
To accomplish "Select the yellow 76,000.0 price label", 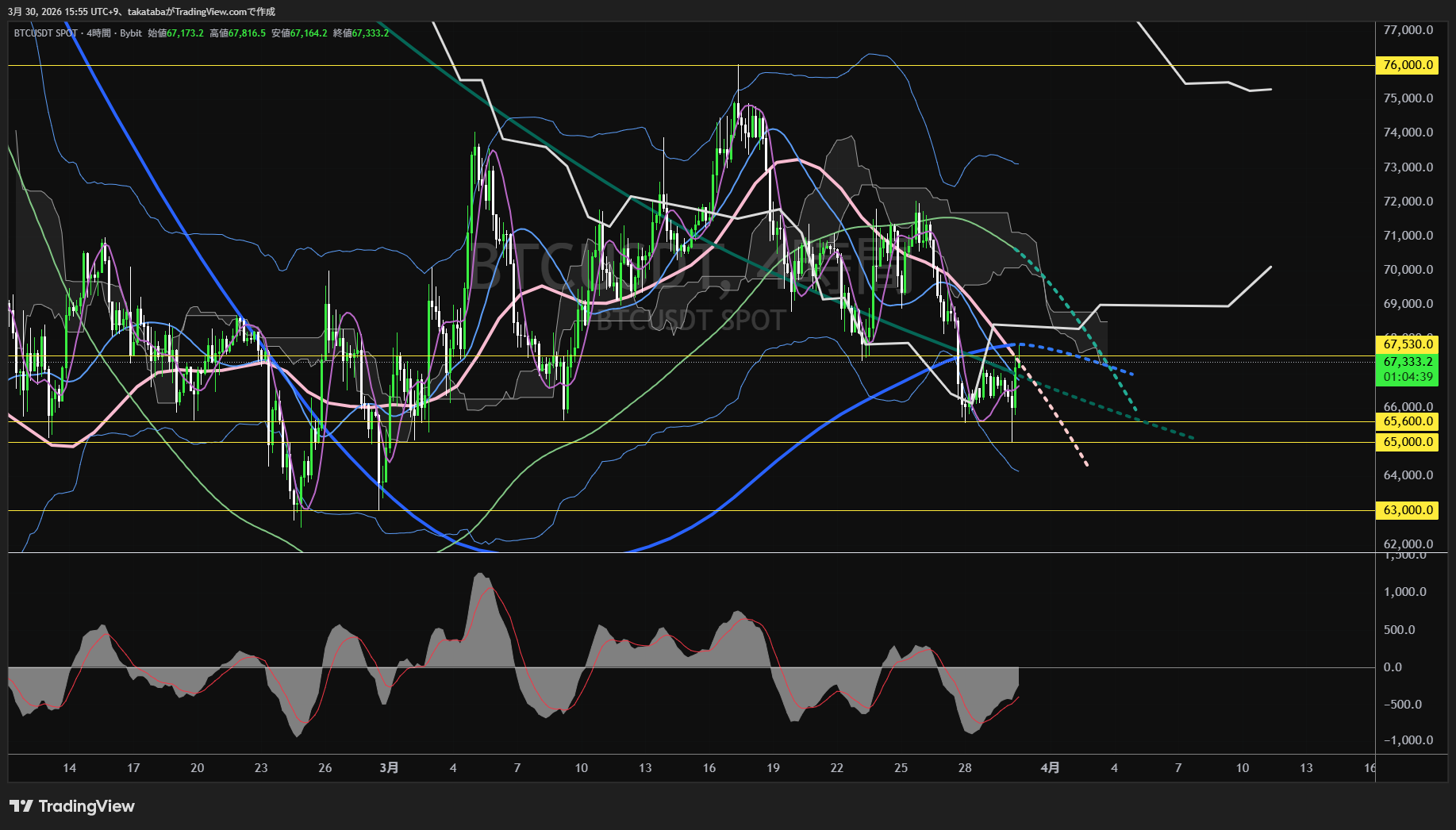I will pyautogui.click(x=1408, y=65).
